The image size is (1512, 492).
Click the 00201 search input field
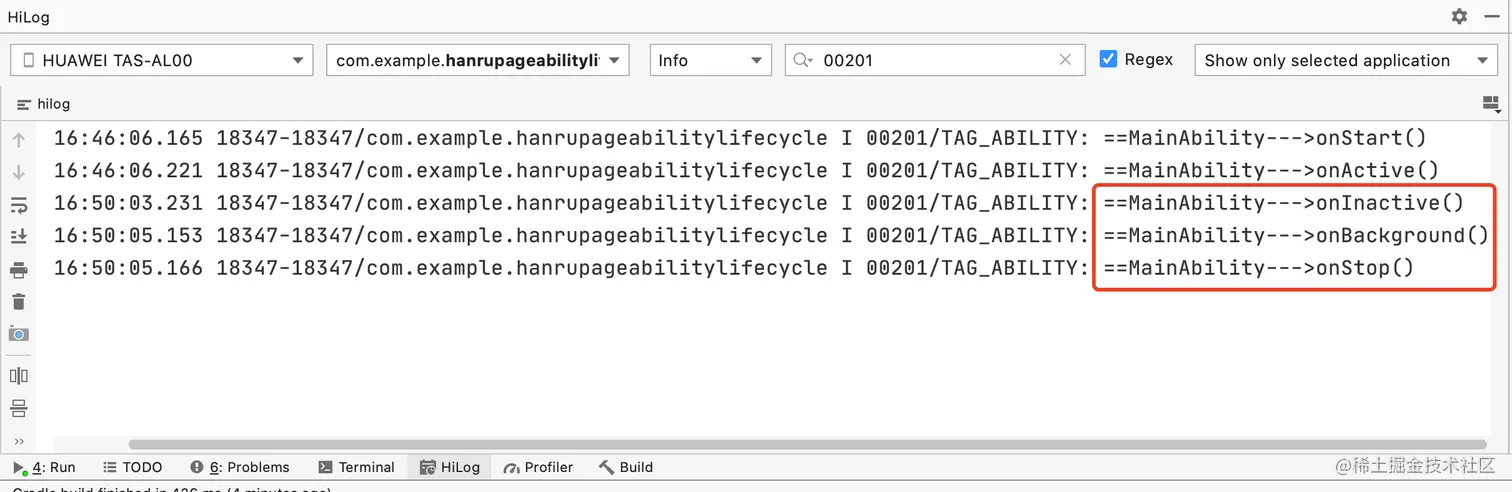tap(935, 60)
